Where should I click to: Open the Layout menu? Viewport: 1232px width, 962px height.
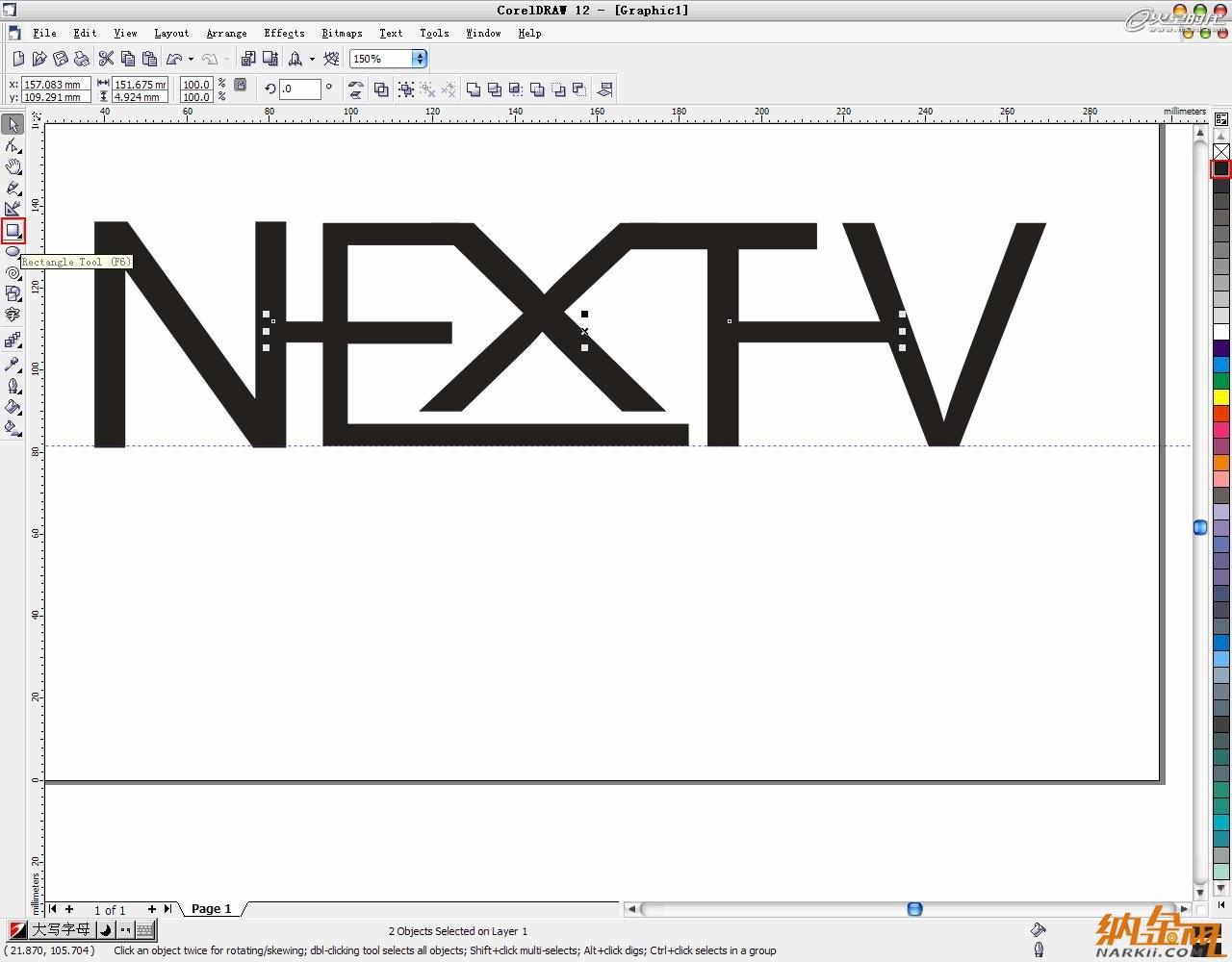(171, 33)
